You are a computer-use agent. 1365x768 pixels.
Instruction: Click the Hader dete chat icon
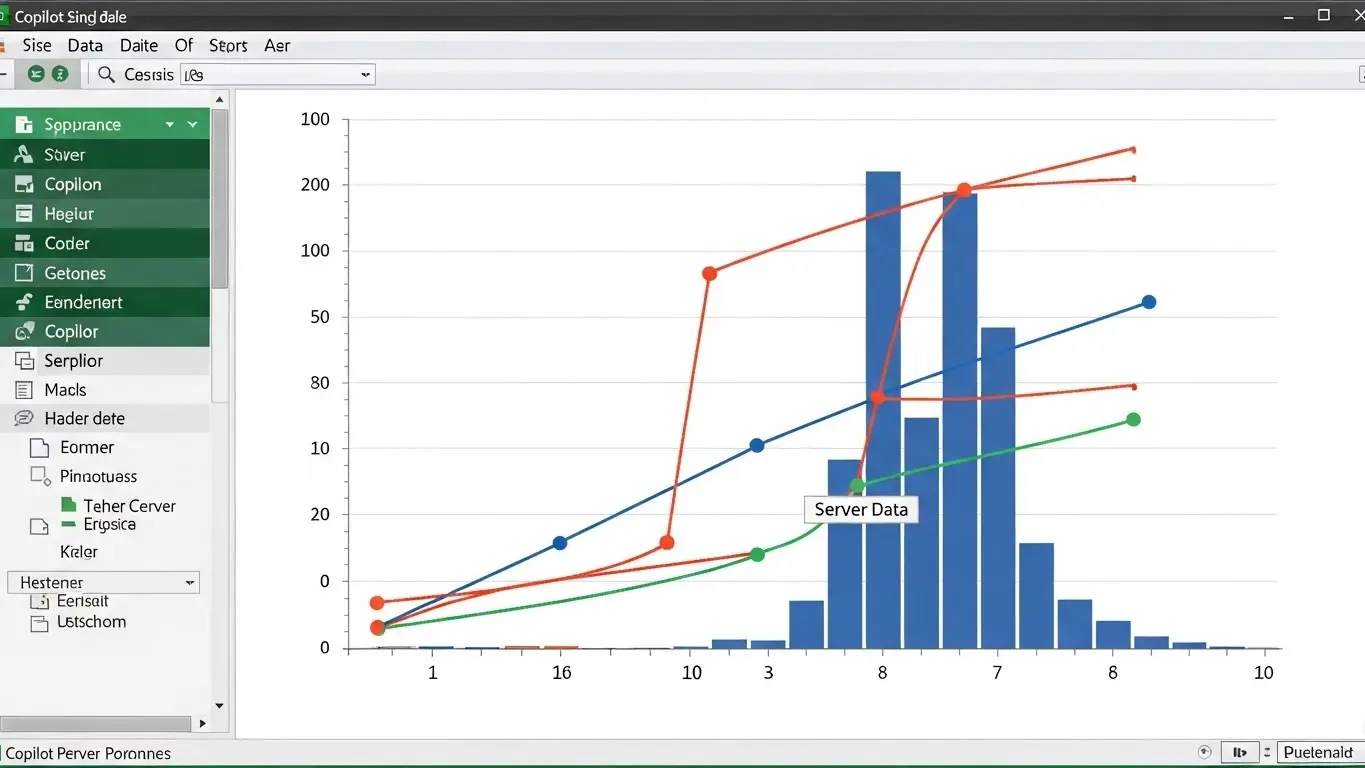[x=24, y=419]
